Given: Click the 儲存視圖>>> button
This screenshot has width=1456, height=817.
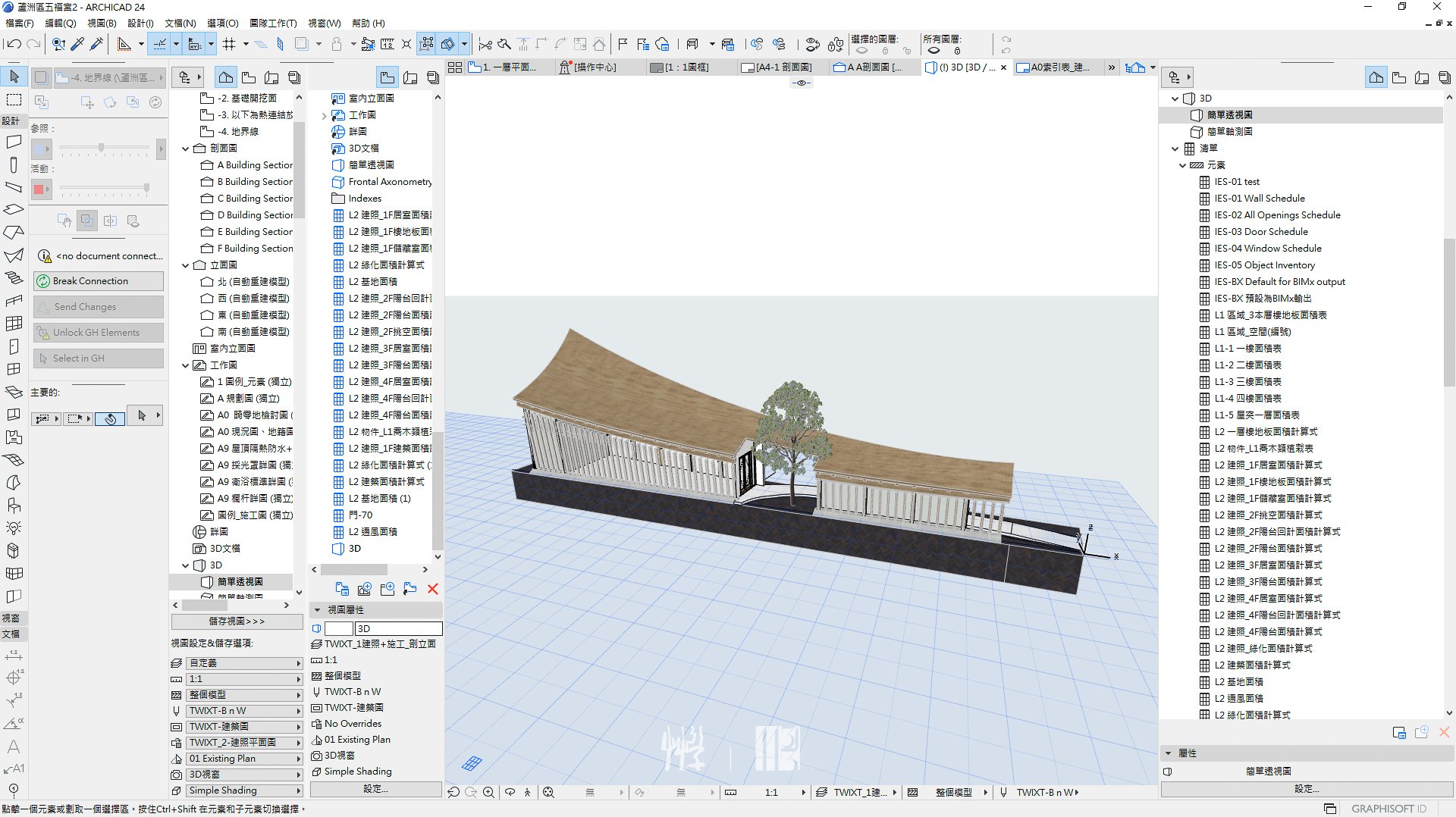Looking at the screenshot, I should coord(237,621).
